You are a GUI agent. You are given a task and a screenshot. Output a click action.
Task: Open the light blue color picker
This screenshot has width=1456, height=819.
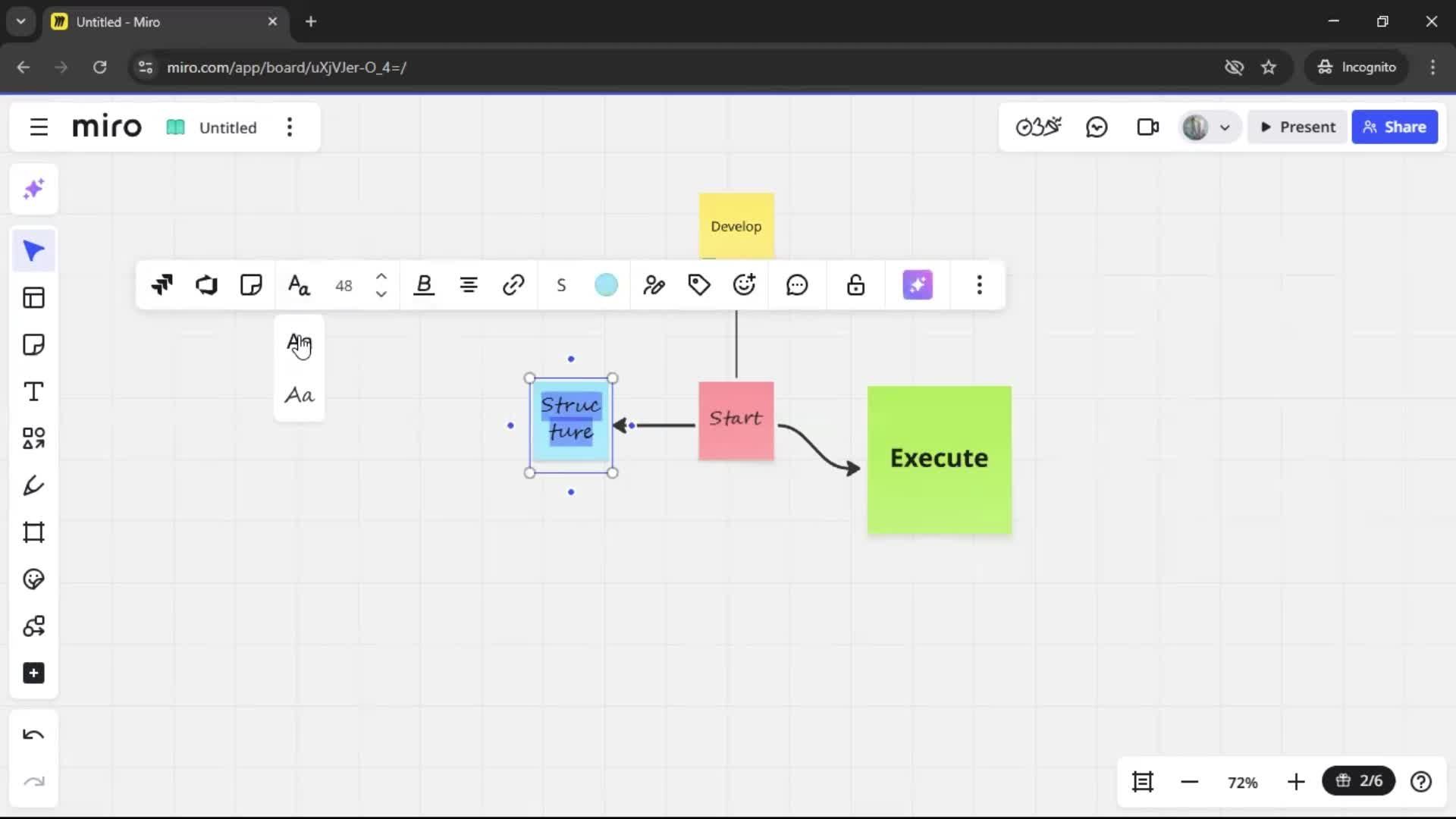[606, 285]
